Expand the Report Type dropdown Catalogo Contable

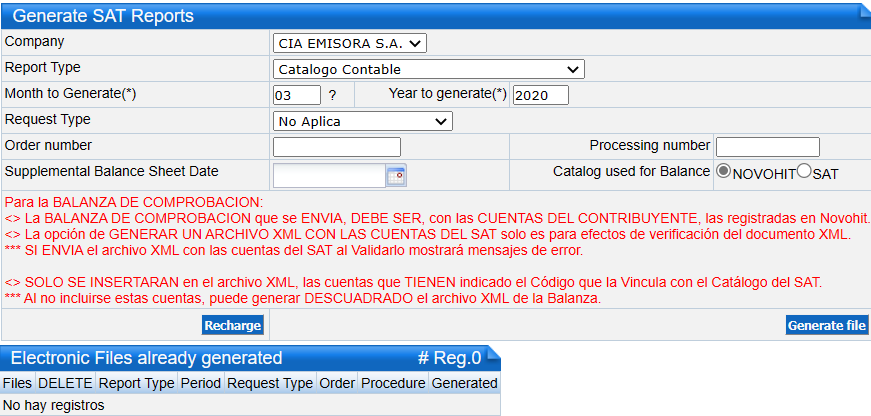click(x=428, y=69)
